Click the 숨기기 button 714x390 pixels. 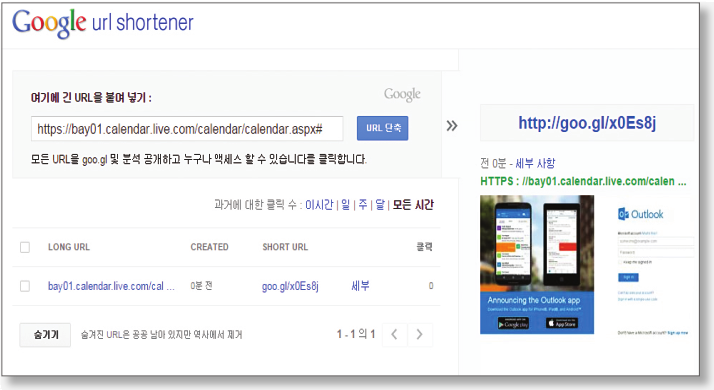pyautogui.click(x=45, y=335)
